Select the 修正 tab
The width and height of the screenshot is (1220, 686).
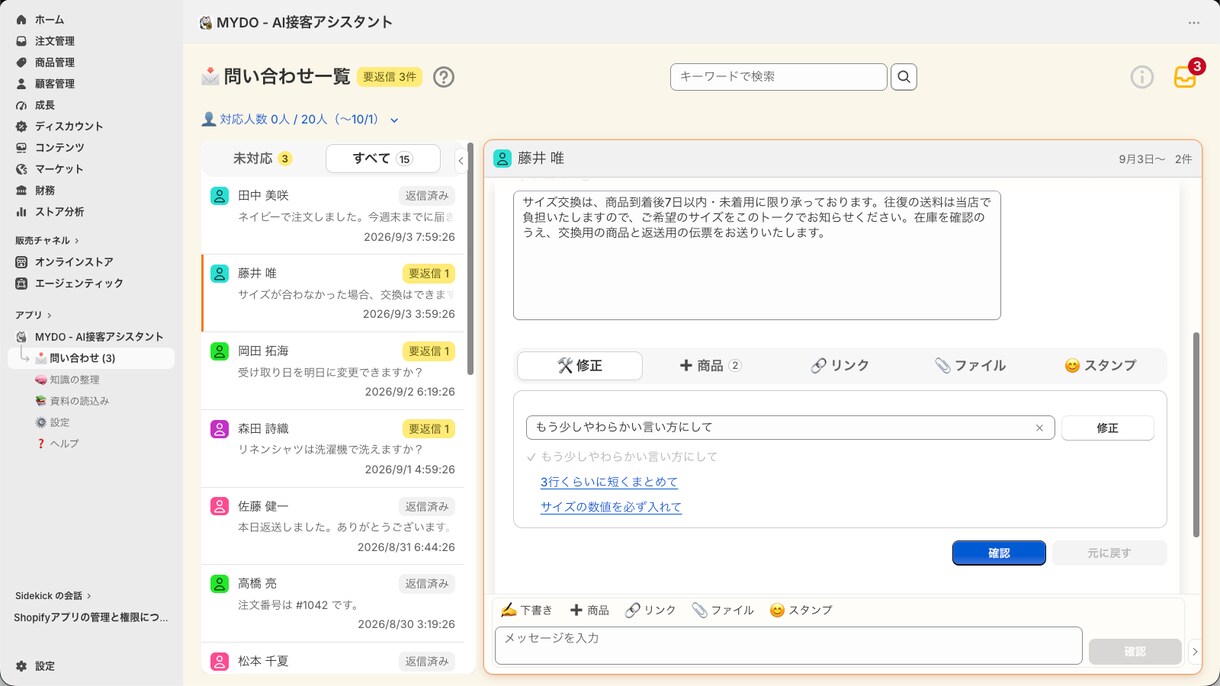pyautogui.click(x=580, y=366)
